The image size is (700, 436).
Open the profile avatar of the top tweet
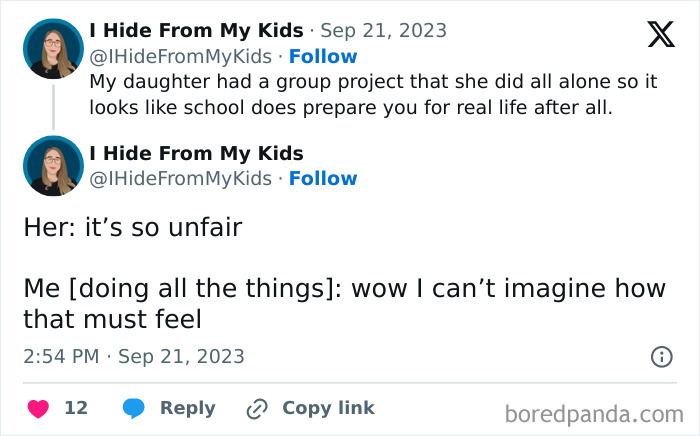click(52, 46)
